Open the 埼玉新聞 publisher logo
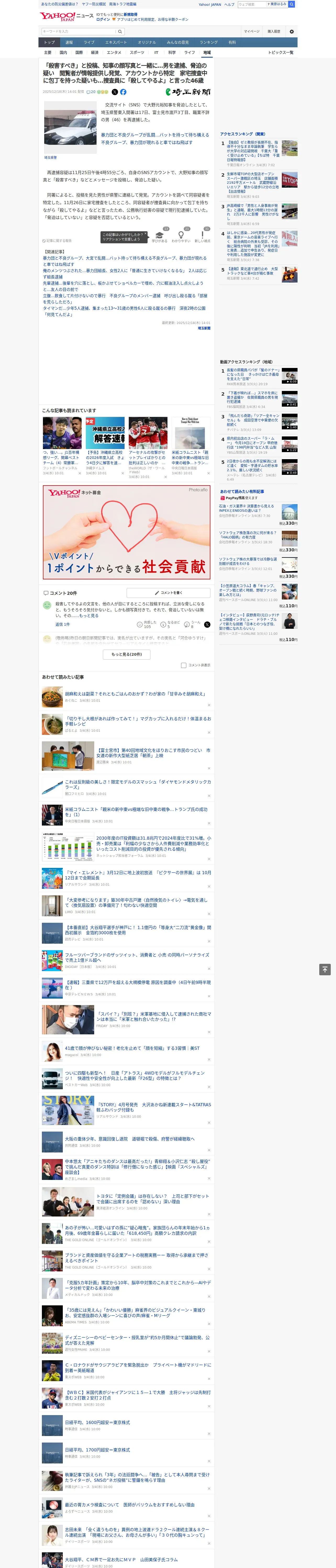 pos(188,92)
